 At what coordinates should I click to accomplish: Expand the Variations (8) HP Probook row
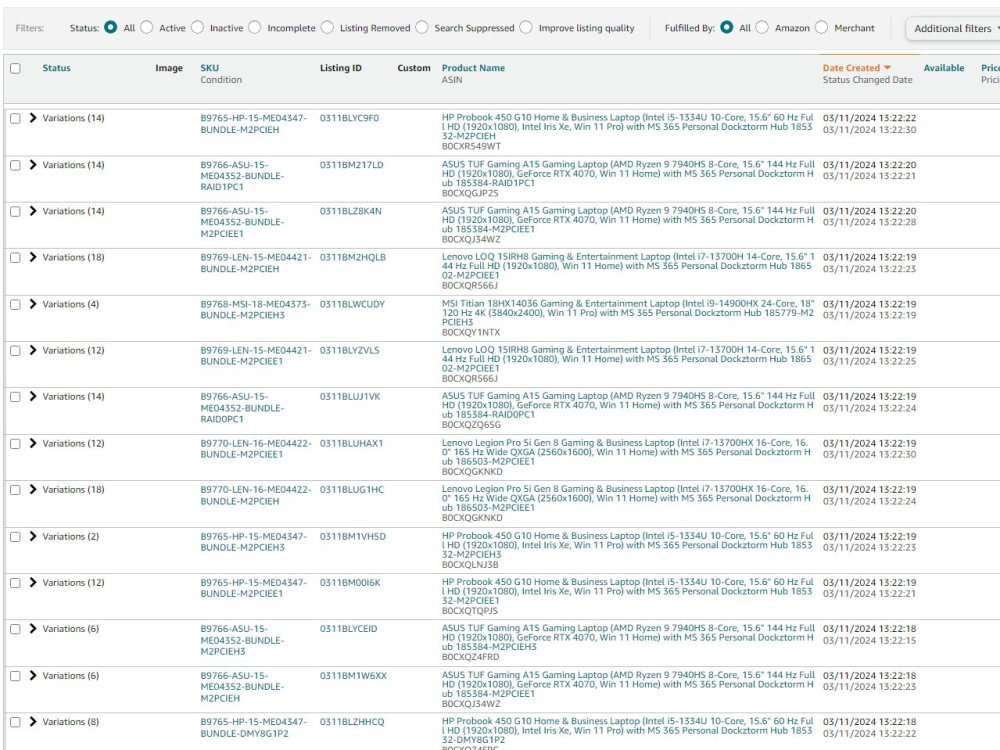[x=33, y=722]
